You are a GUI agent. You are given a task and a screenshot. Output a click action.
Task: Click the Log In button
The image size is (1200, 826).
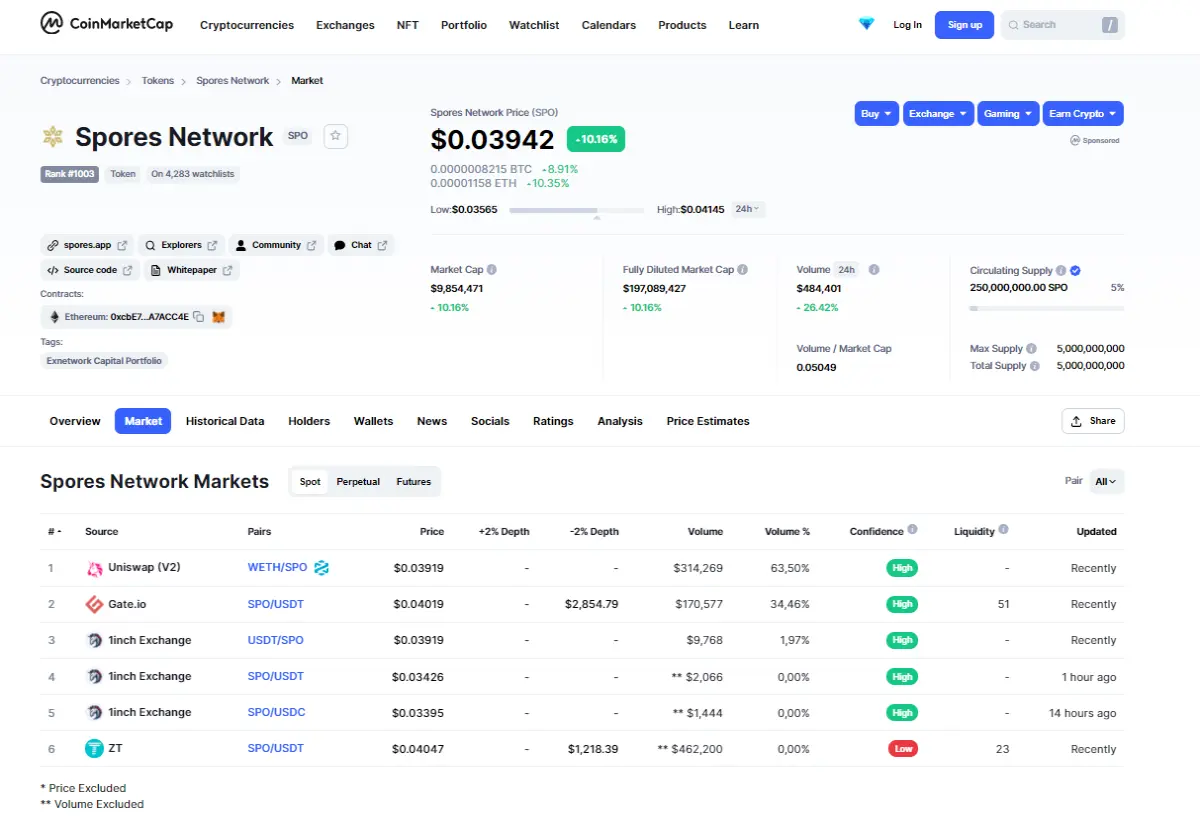[908, 25]
